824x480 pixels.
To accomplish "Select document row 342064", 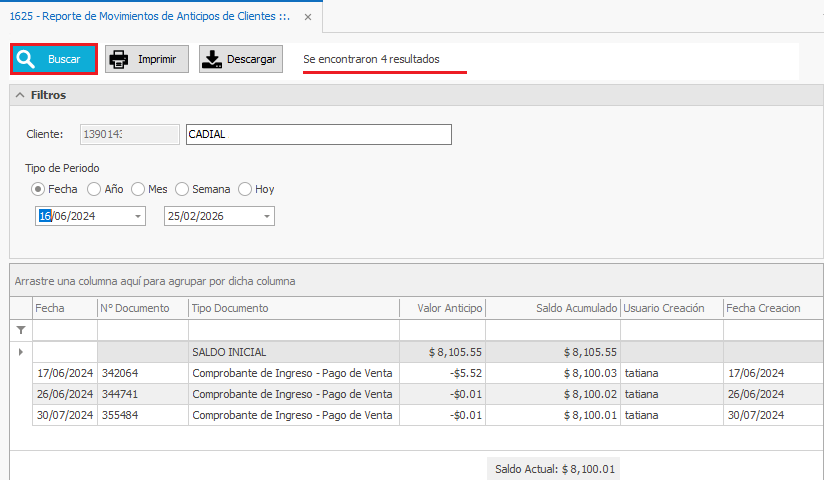I will (142, 373).
